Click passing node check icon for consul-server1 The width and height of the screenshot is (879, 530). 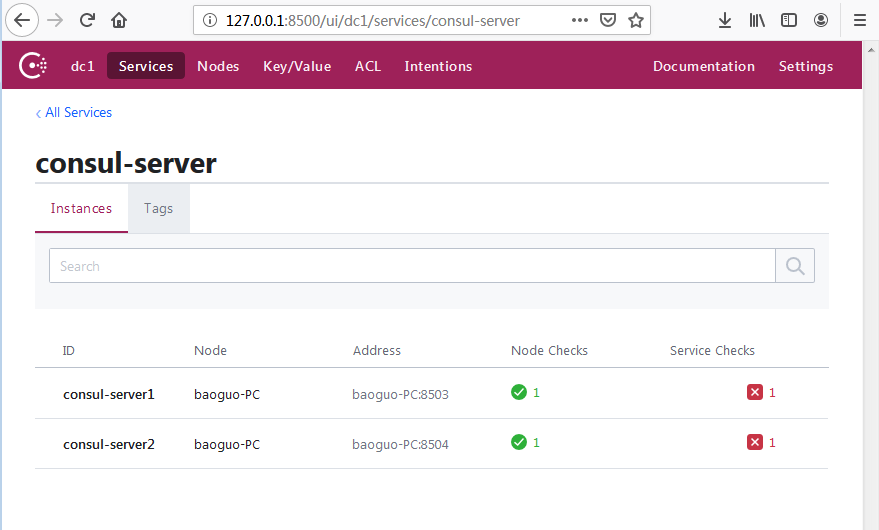(x=519, y=392)
